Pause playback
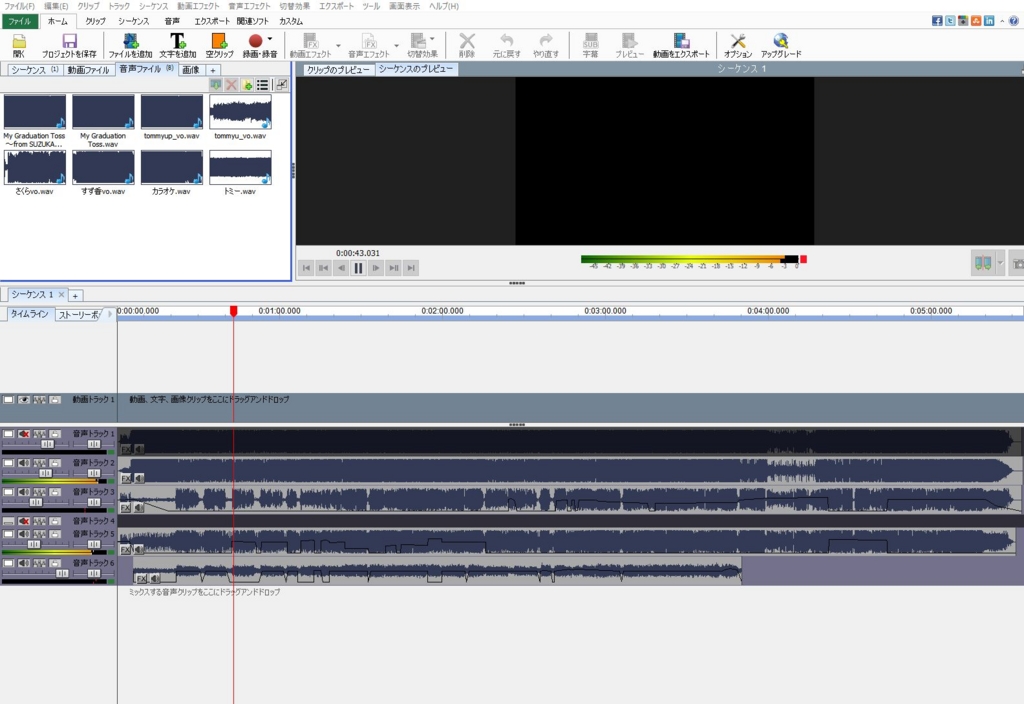1024x704 pixels. point(358,268)
